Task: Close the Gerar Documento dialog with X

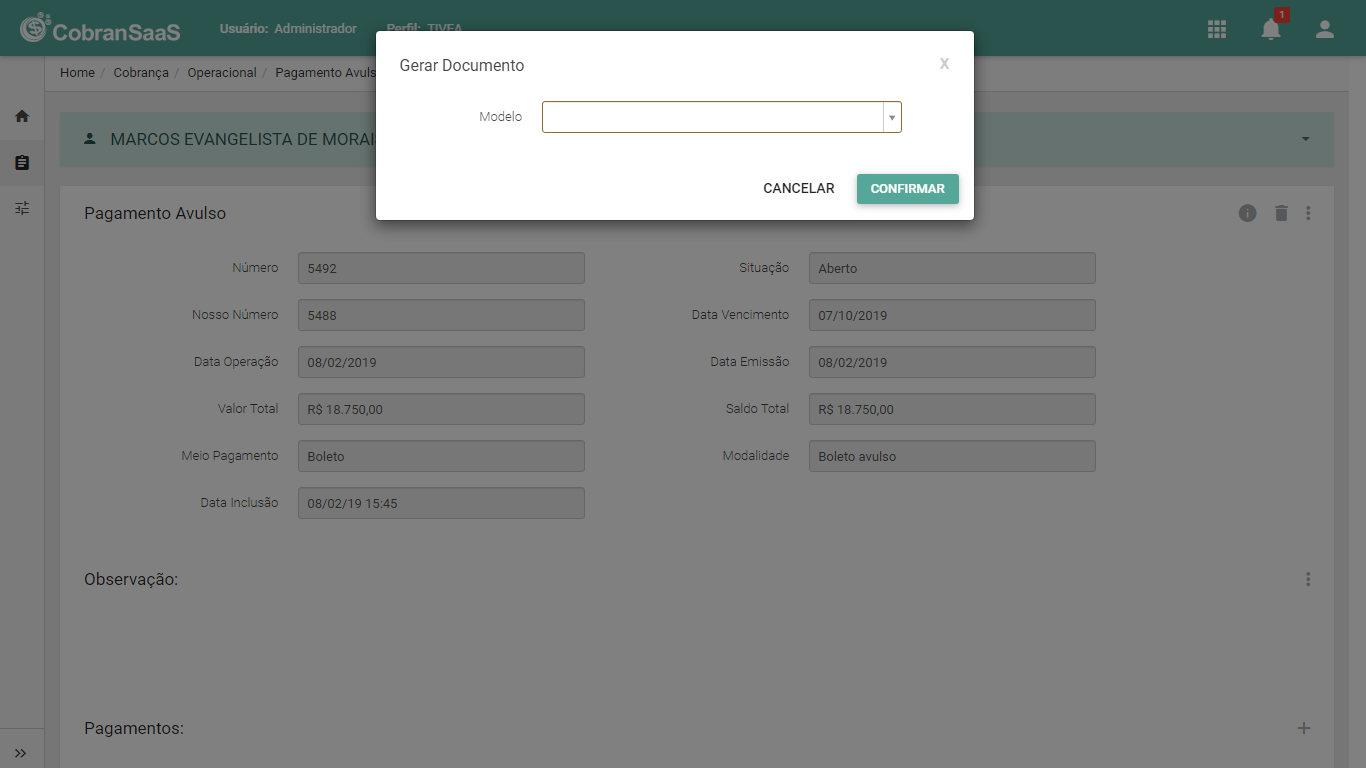Action: pos(944,64)
